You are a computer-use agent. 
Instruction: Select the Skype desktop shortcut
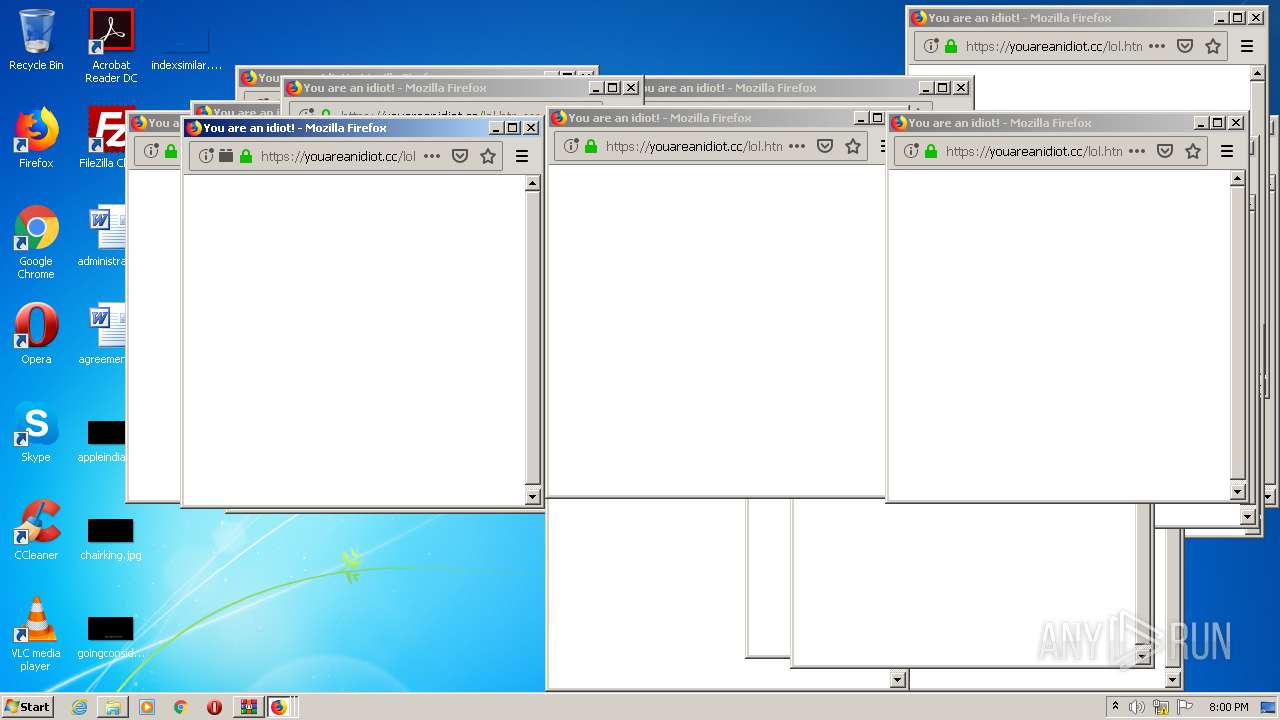click(x=36, y=432)
